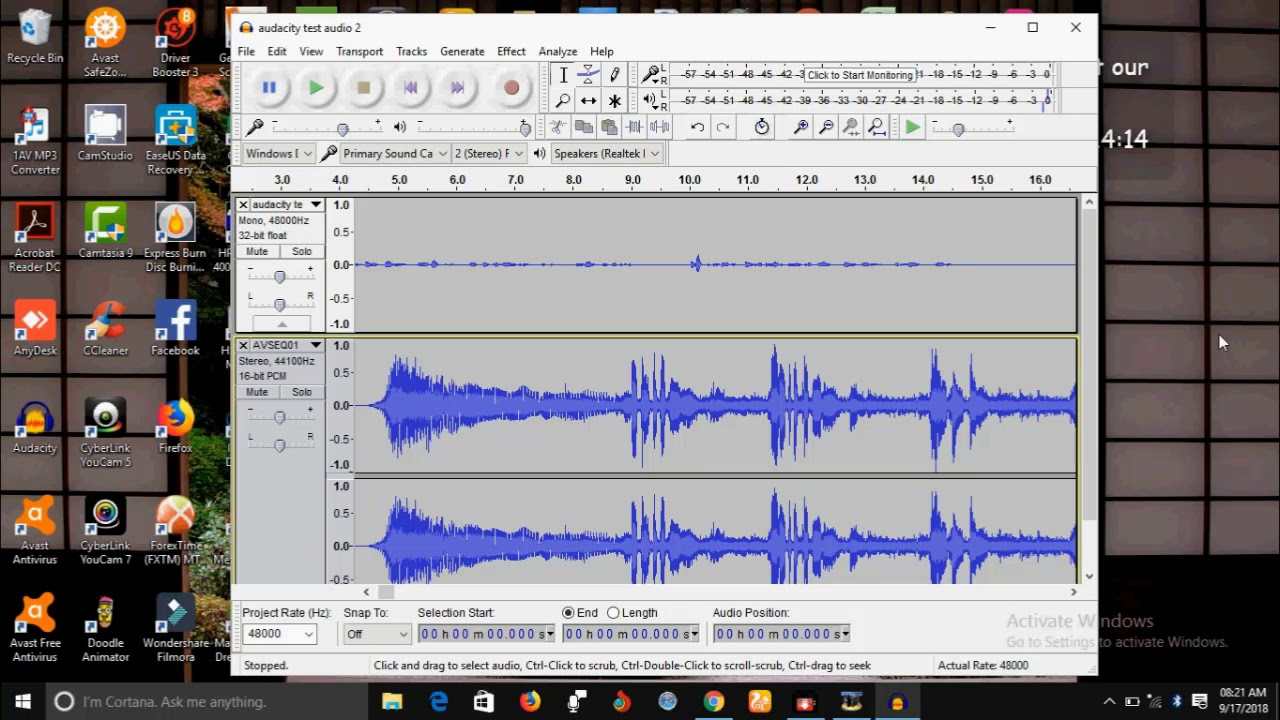Open Speakers (Realtek) output dropdown
1280x720 pixels.
click(606, 153)
